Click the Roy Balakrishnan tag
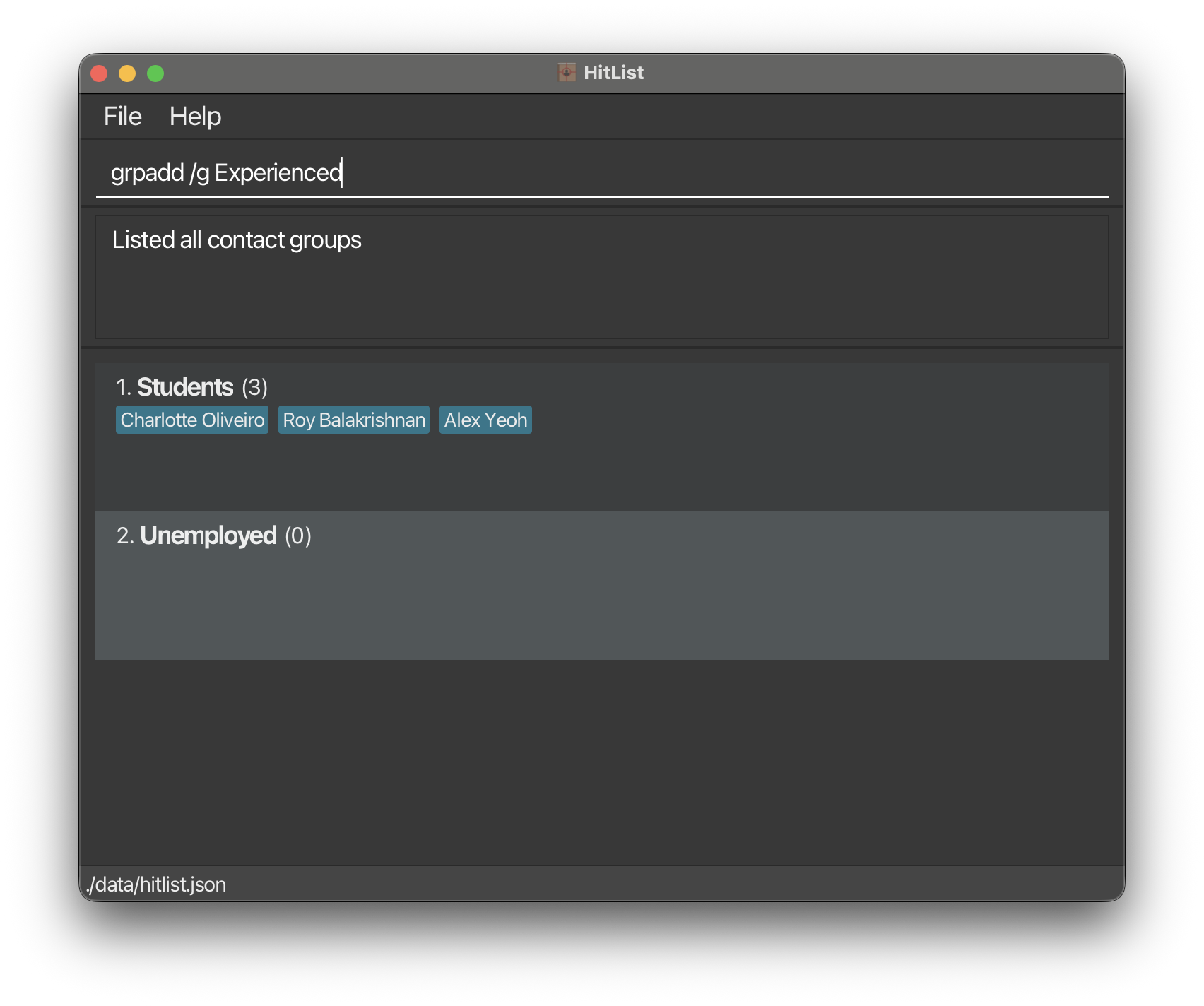The height and width of the screenshot is (1006, 1204). point(354,420)
